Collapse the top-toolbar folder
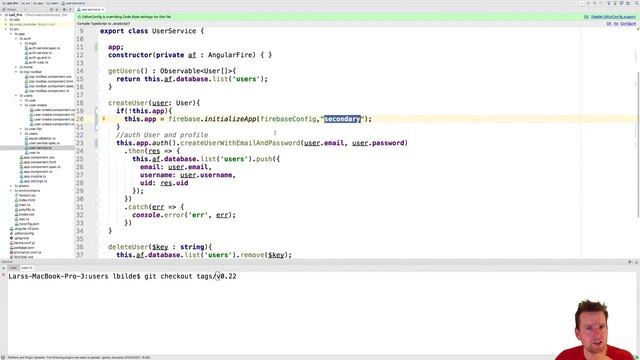Viewport: 640px width, 360px height. click(16, 72)
